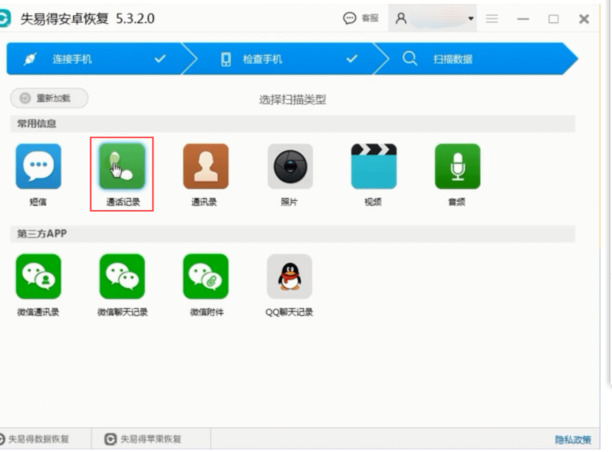Go to the 检查手机 step
612x452 pixels.
[287, 59]
